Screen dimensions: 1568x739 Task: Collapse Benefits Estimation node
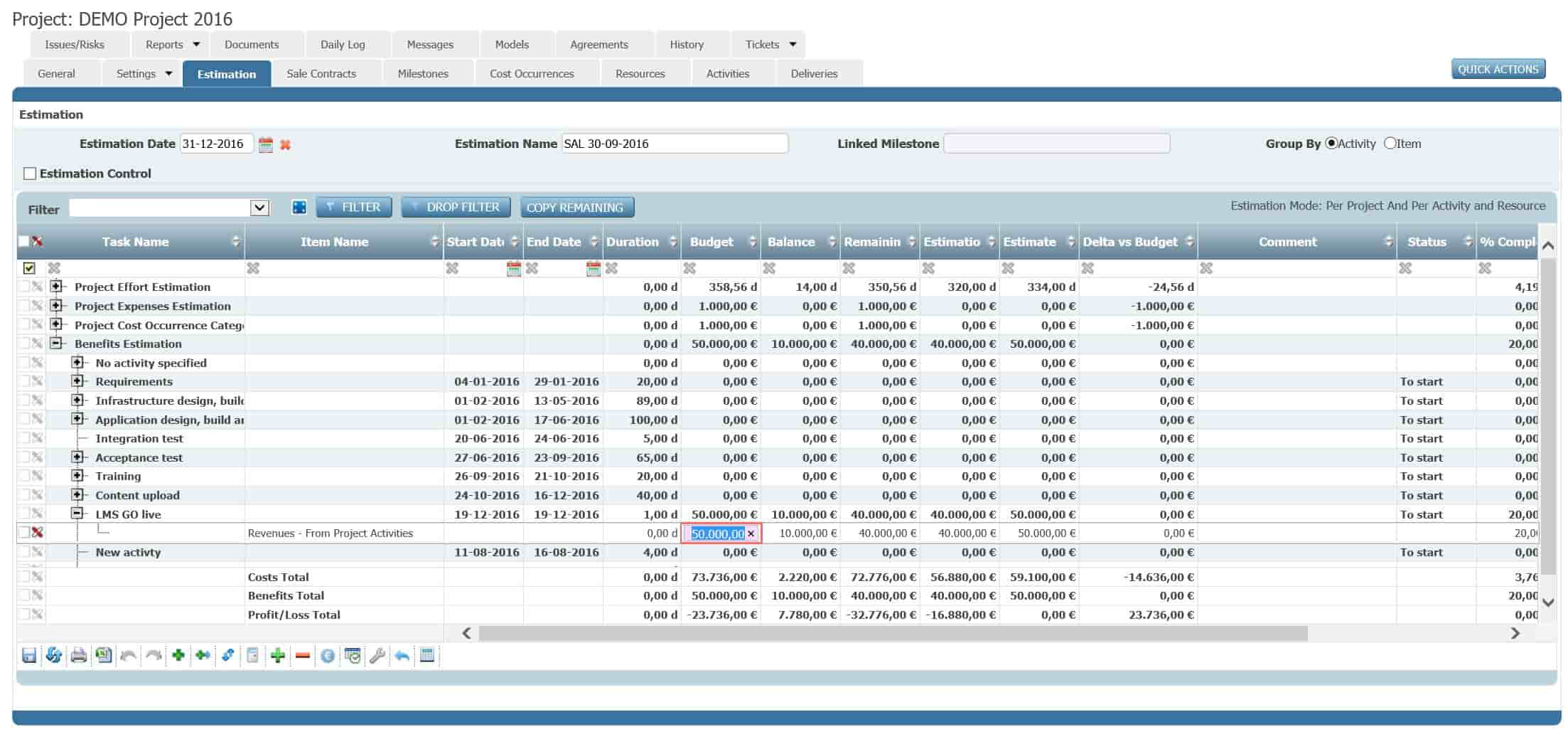point(56,344)
